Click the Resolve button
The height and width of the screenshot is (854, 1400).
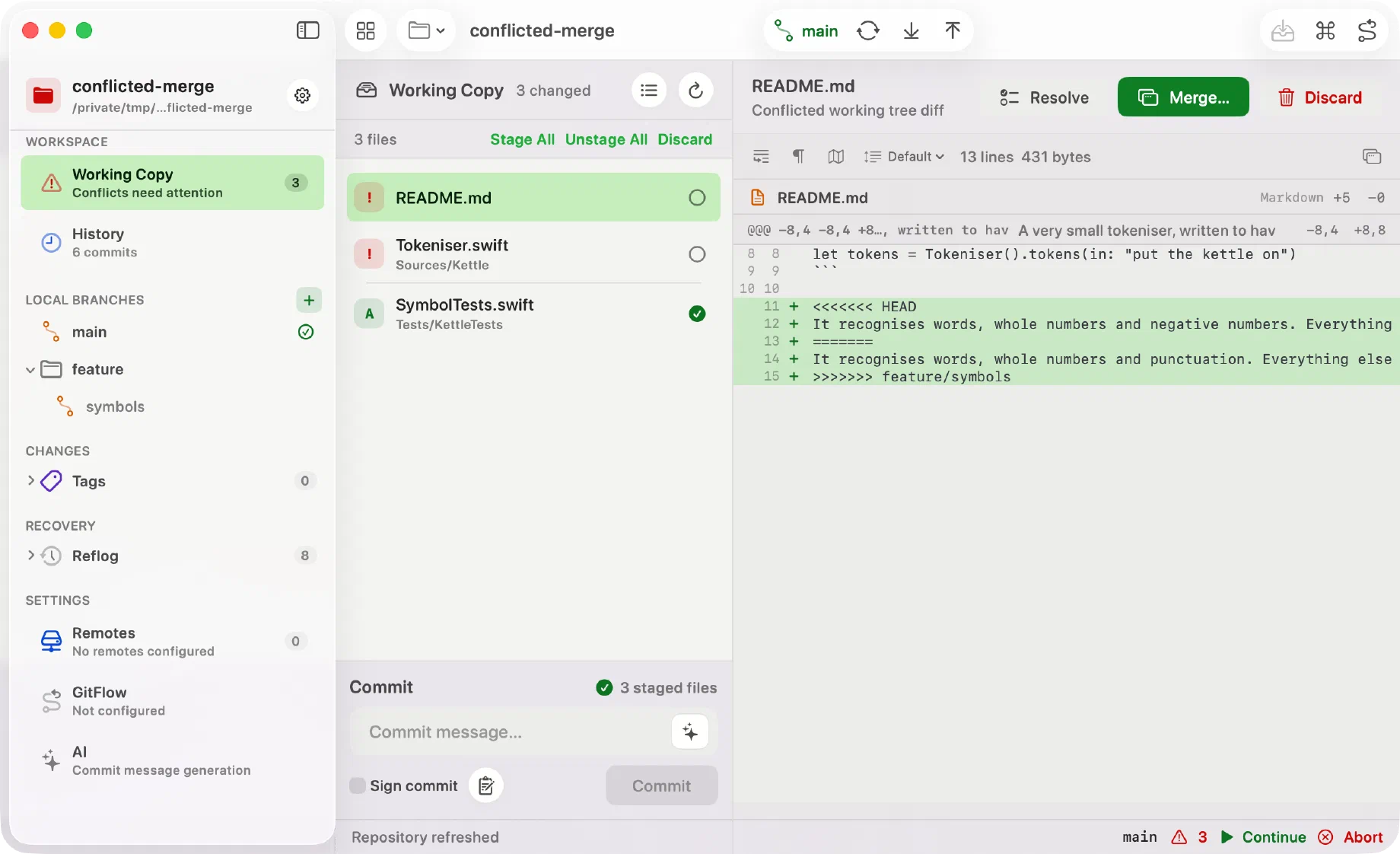tap(1044, 97)
